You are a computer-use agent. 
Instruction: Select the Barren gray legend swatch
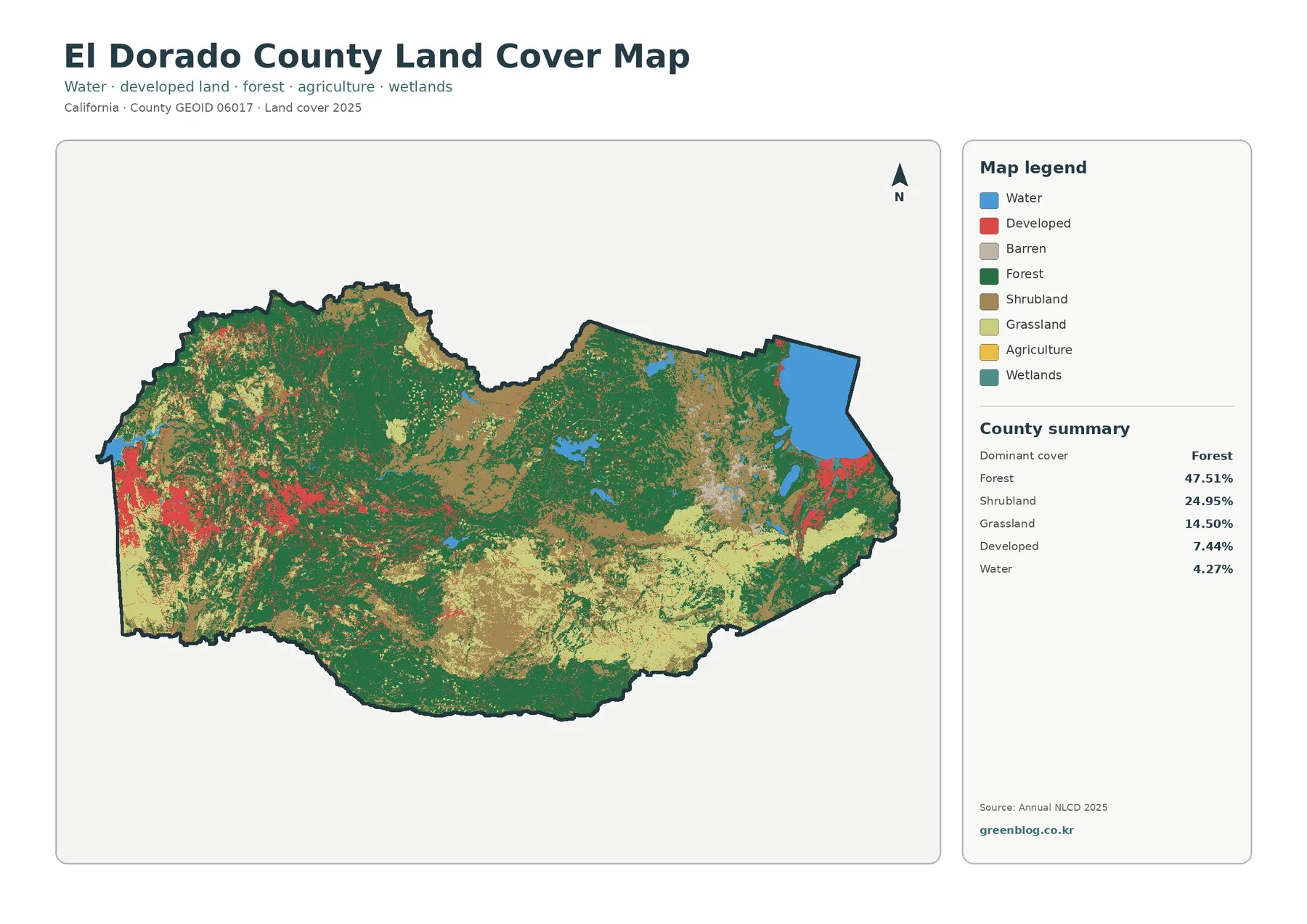989,251
